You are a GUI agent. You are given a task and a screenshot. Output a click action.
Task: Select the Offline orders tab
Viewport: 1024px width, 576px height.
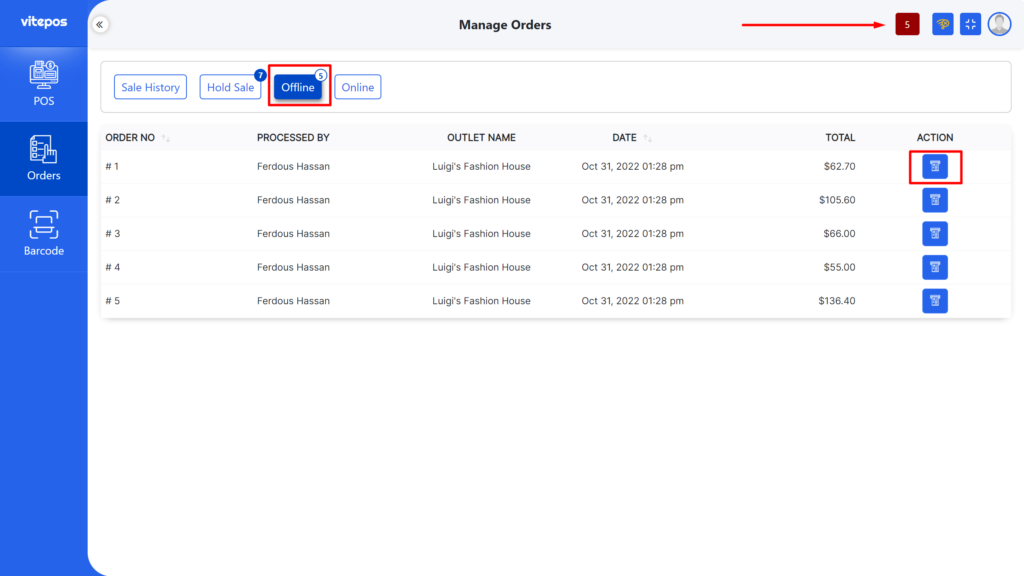pyautogui.click(x=298, y=87)
